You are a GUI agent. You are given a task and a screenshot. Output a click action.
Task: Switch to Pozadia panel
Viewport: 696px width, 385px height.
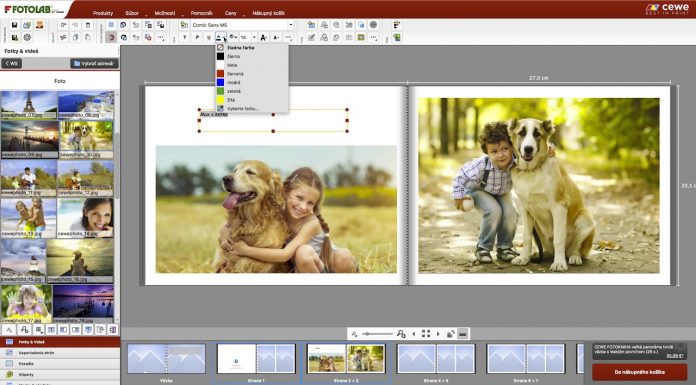[x=60, y=363]
